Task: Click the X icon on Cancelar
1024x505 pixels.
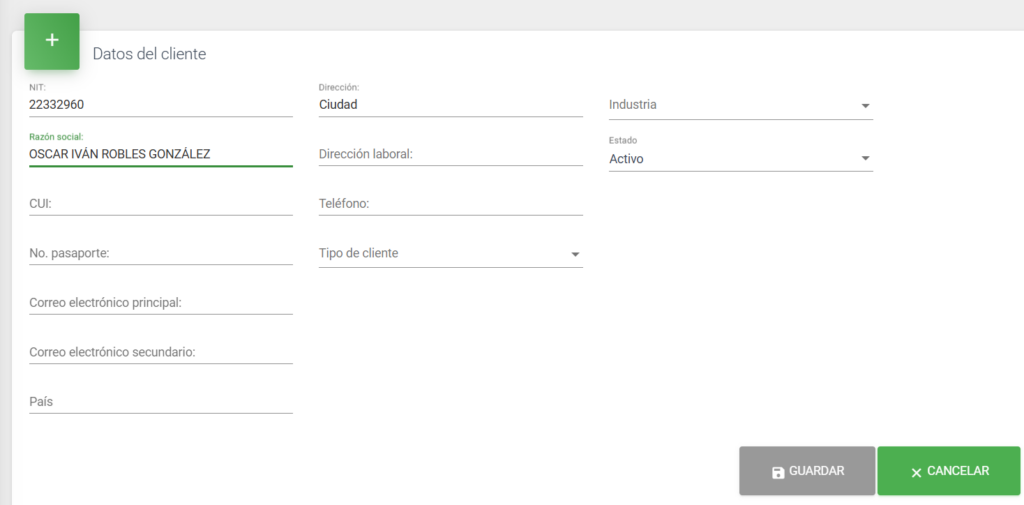Action: coord(916,472)
